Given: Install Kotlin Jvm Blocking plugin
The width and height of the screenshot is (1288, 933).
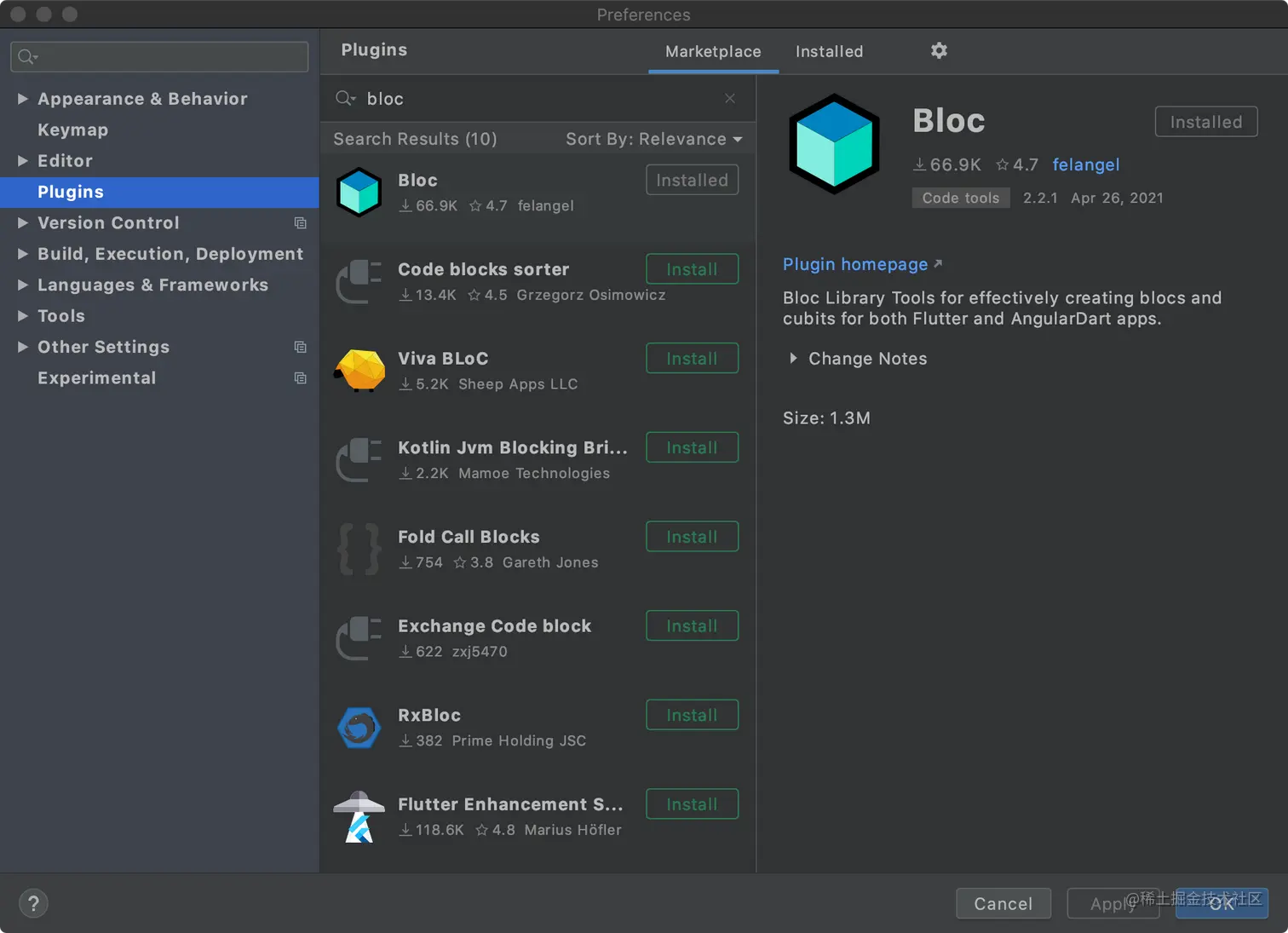Looking at the screenshot, I should tap(692, 447).
